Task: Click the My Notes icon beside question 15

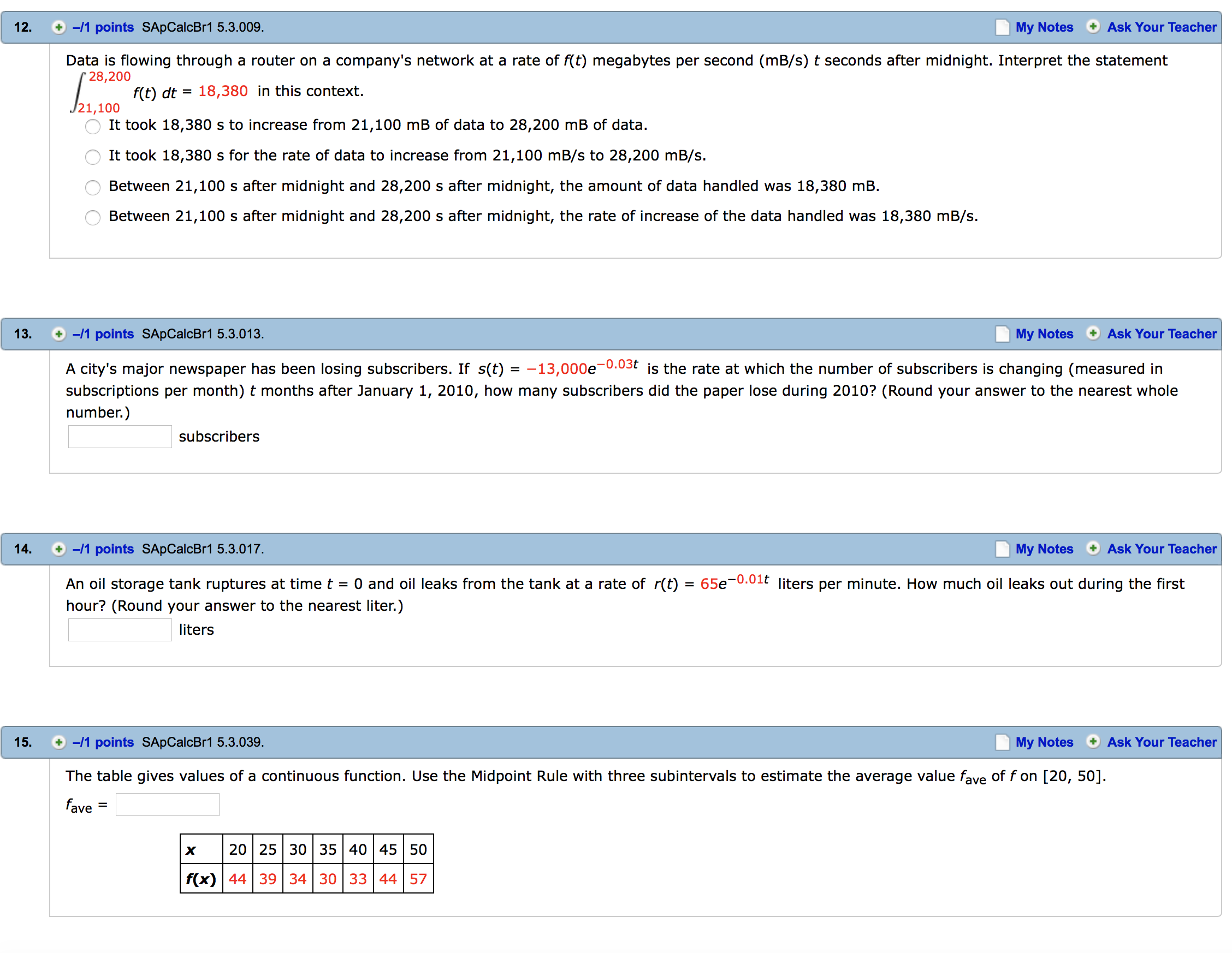Action: click(x=1004, y=742)
